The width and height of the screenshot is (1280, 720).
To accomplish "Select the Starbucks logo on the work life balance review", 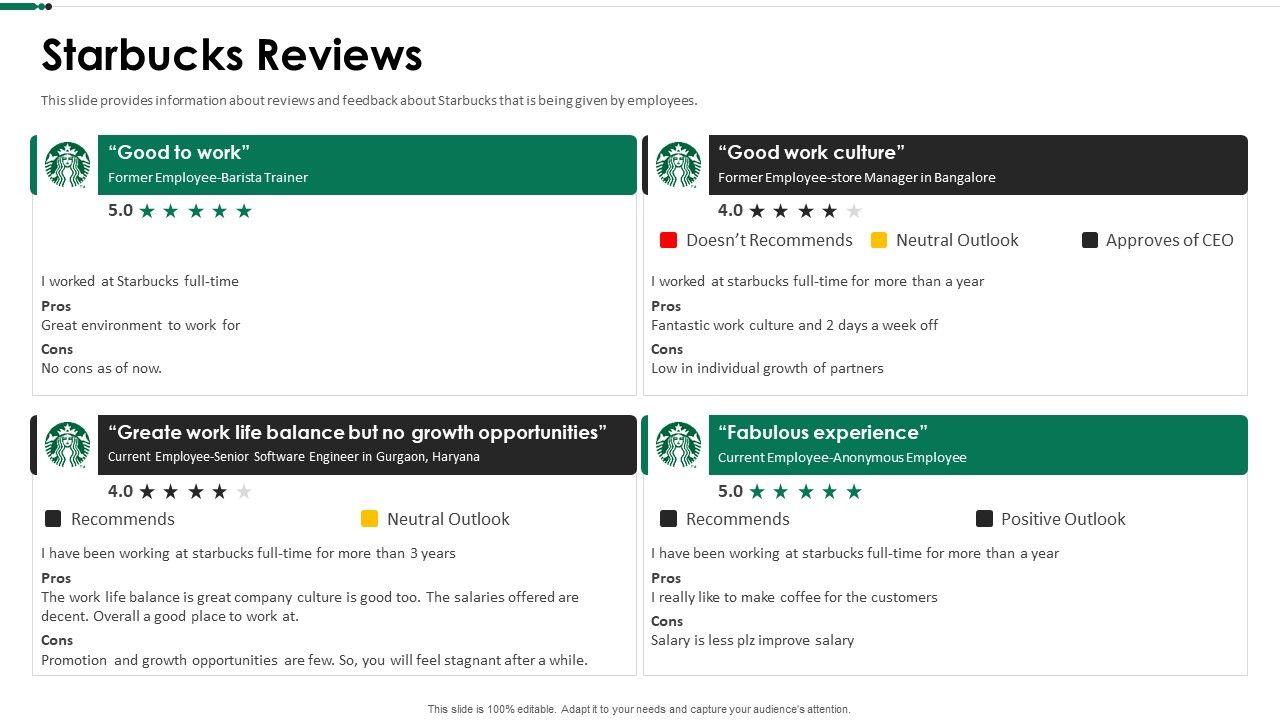I will coord(67,445).
